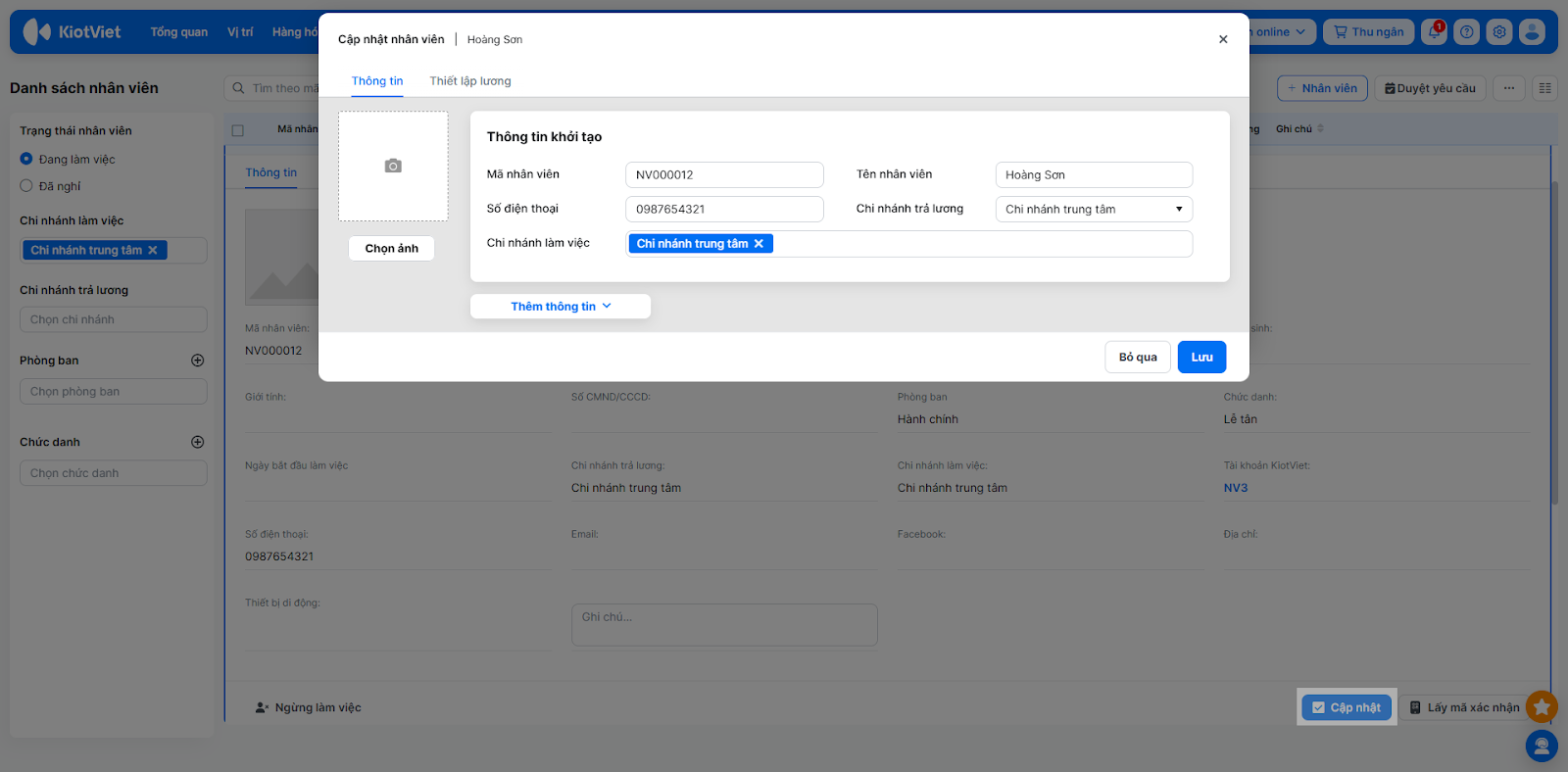The image size is (1568, 772).
Task: Click the orange star favorite icon
Action: pos(1542,706)
